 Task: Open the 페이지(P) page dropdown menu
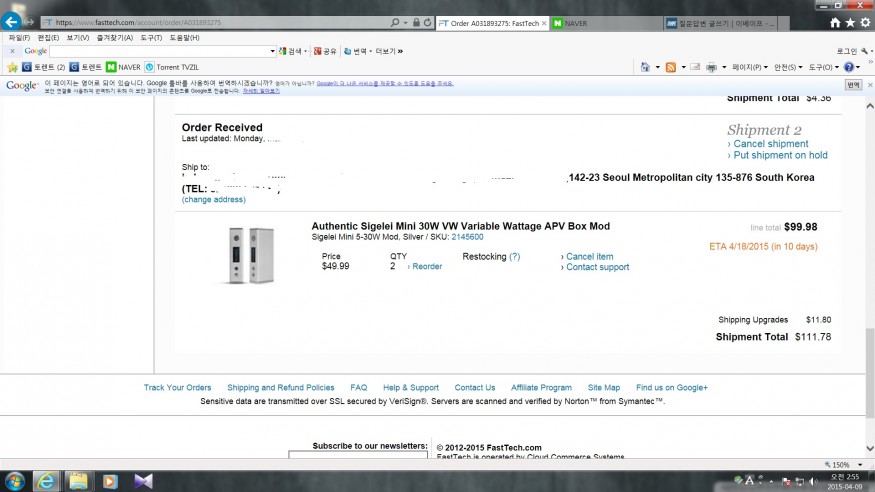750,67
